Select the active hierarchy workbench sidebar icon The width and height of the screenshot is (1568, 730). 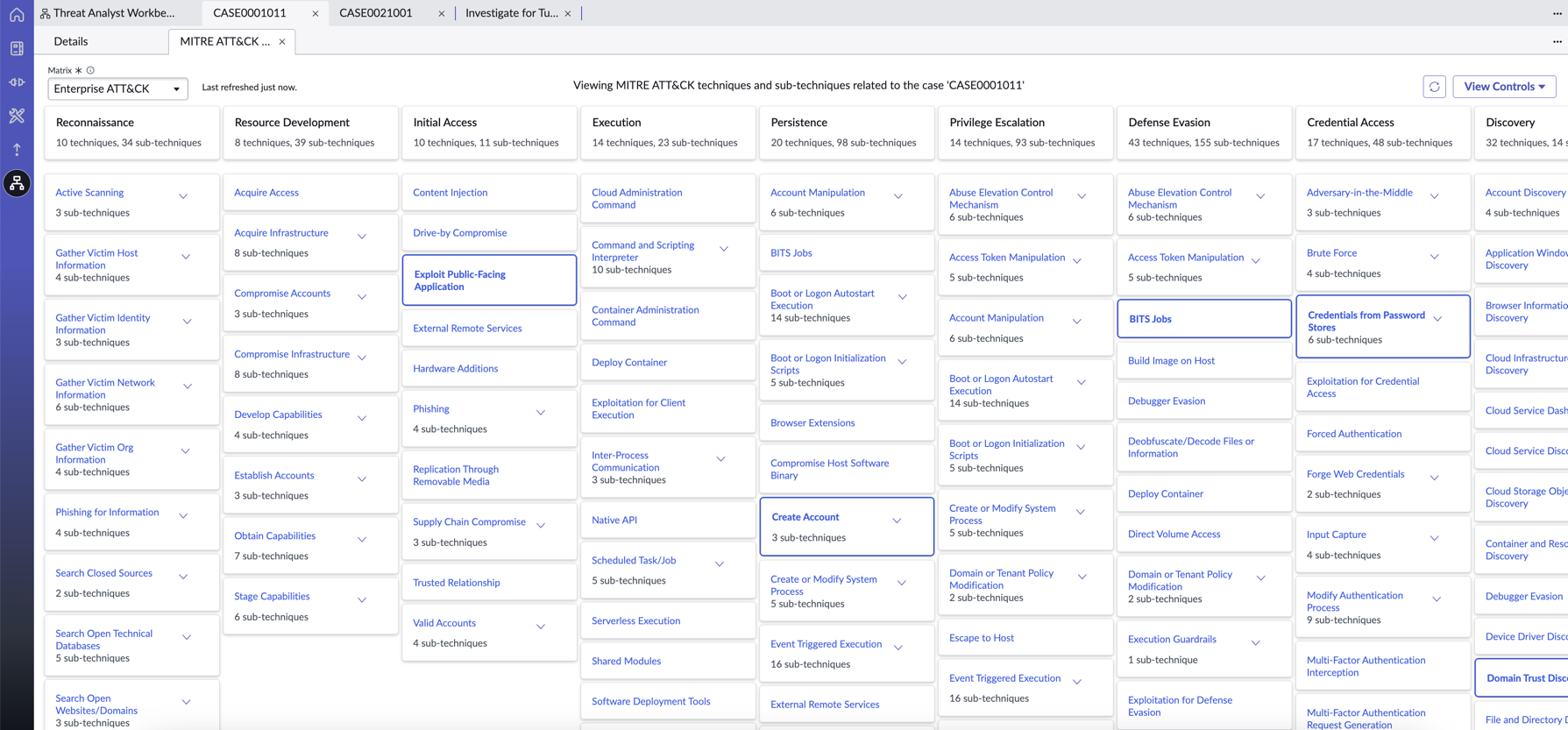(x=17, y=183)
